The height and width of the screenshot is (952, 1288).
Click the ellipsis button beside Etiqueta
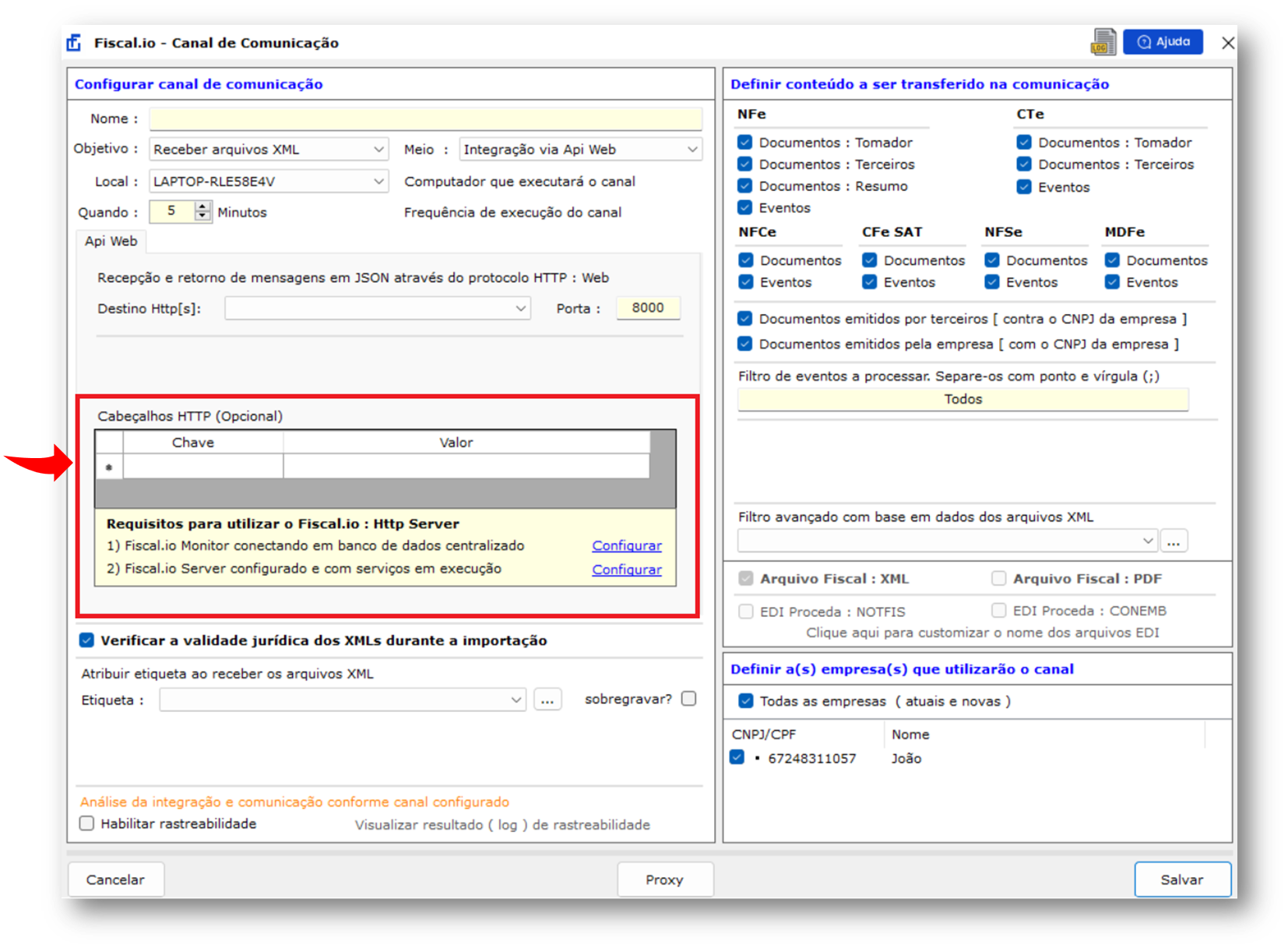pyautogui.click(x=547, y=700)
